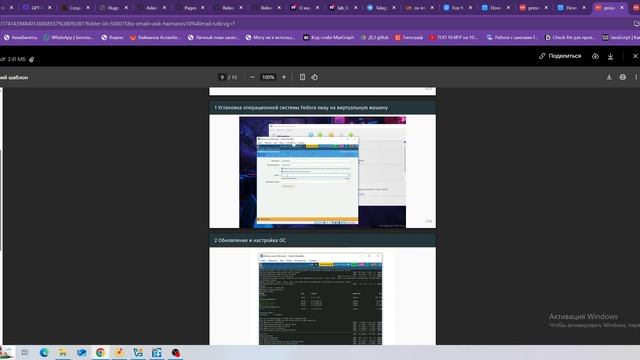This screenshot has width=640, height=360.
Task: Open Task View on the taskbar
Action: (x=25, y=353)
